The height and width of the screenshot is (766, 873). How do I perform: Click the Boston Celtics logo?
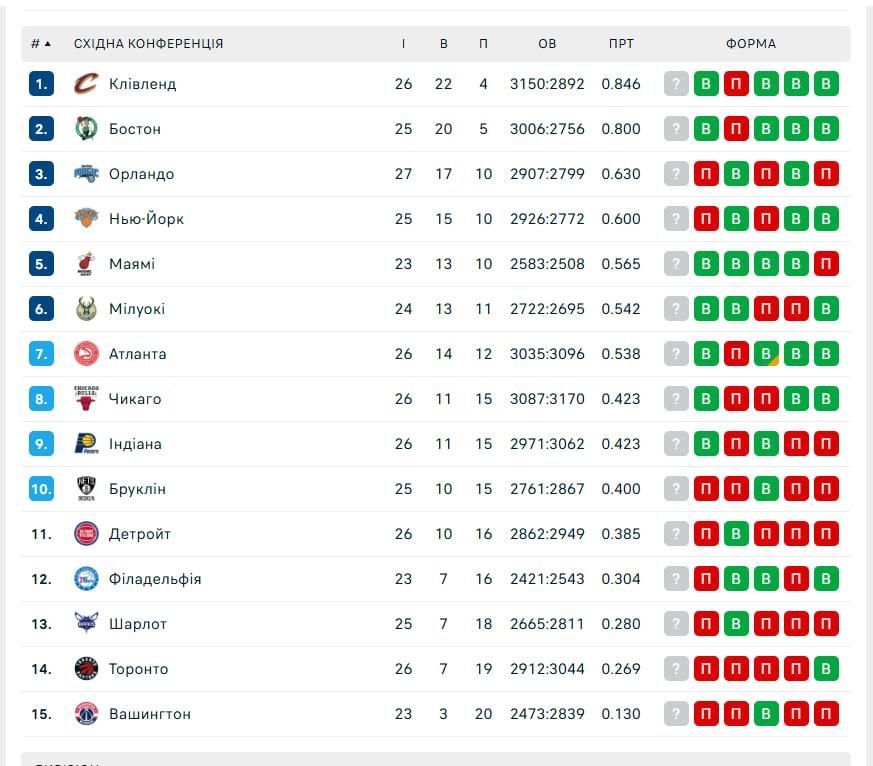(86, 129)
